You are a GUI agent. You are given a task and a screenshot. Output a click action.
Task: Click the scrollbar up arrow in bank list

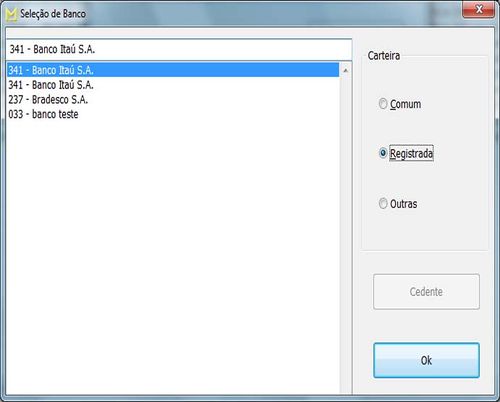tap(346, 70)
